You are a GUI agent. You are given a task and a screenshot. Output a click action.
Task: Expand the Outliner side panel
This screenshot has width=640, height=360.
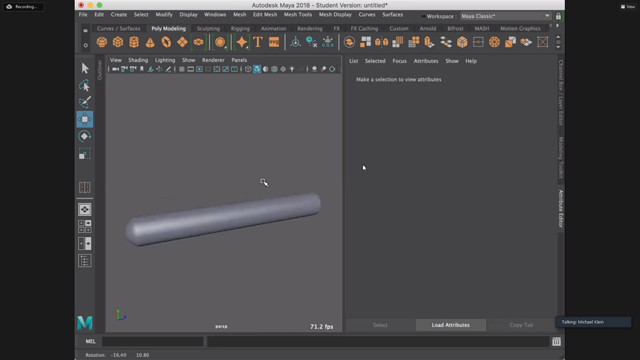click(x=99, y=70)
